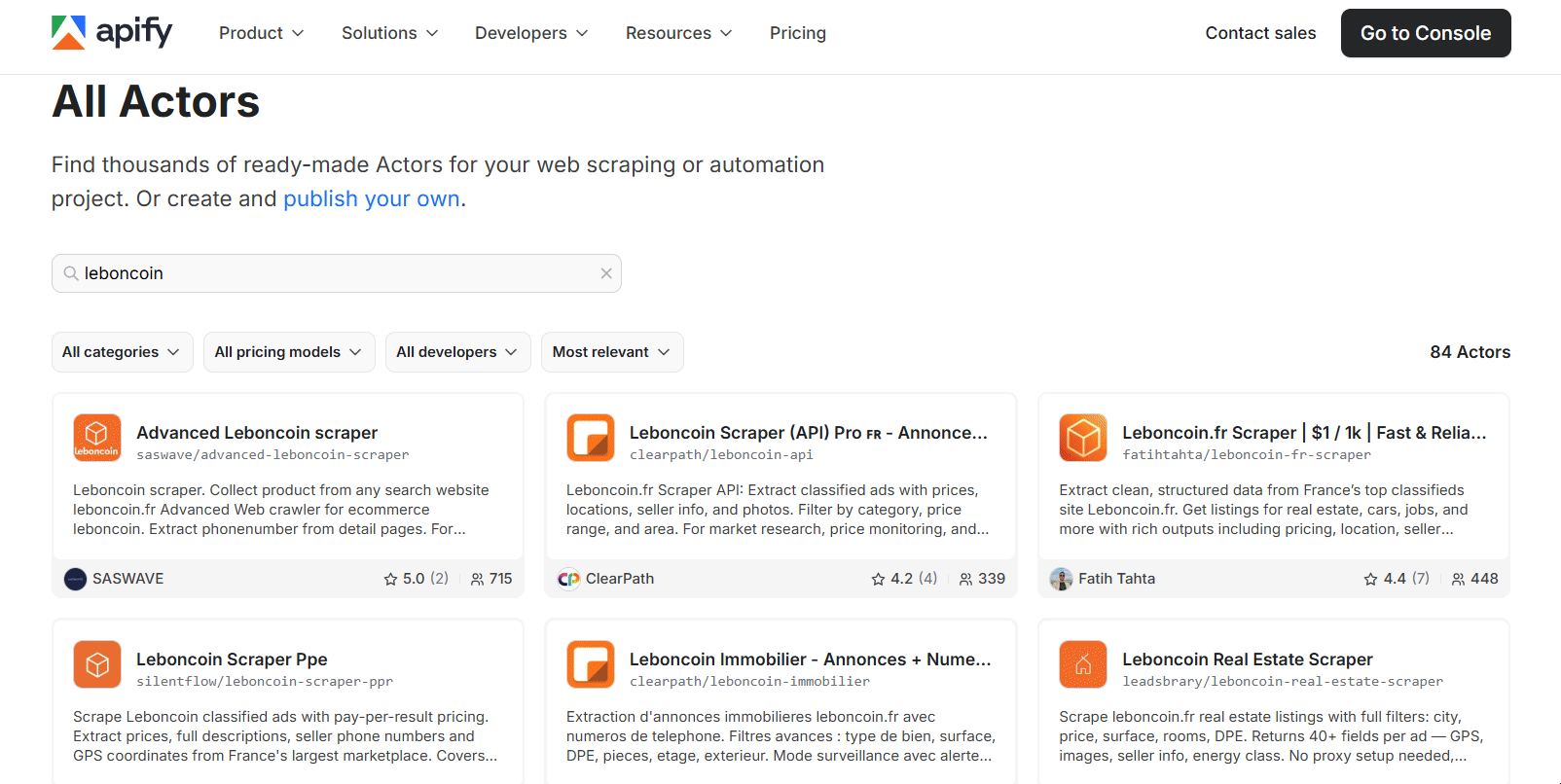1561x784 pixels.
Task: Click the 4.4 (7) rating value
Action: pos(1406,579)
